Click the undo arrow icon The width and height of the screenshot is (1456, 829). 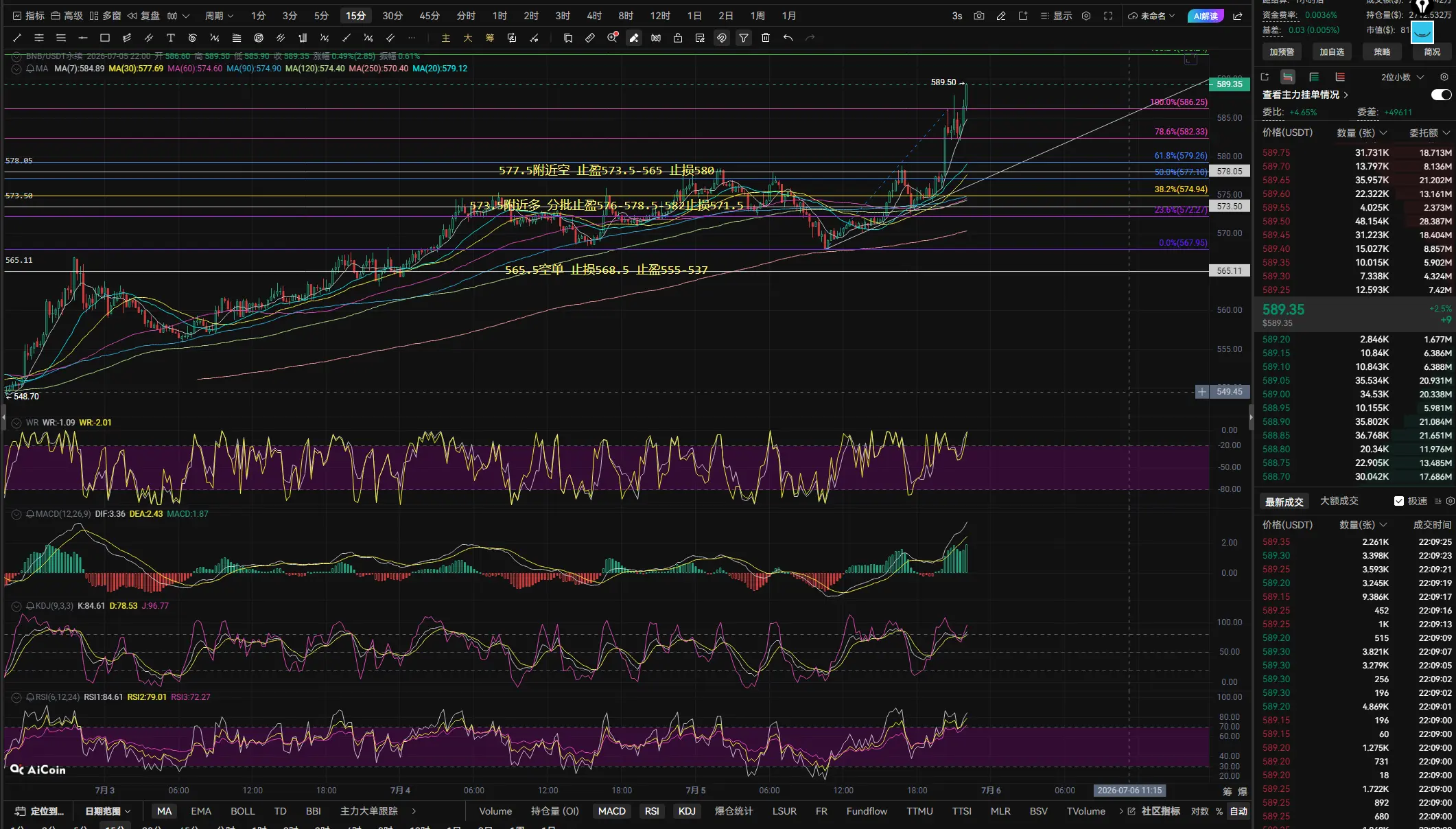coord(788,38)
